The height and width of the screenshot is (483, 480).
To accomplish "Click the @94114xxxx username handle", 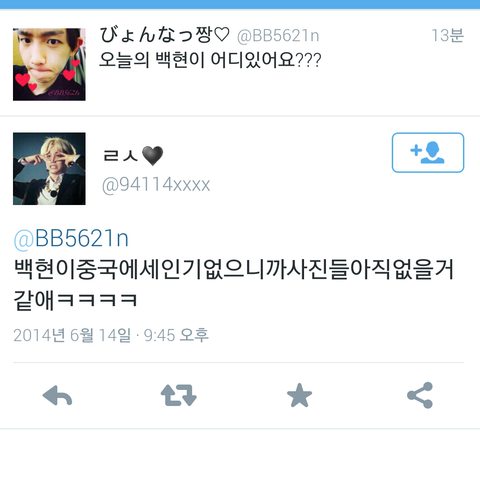I will [x=156, y=185].
